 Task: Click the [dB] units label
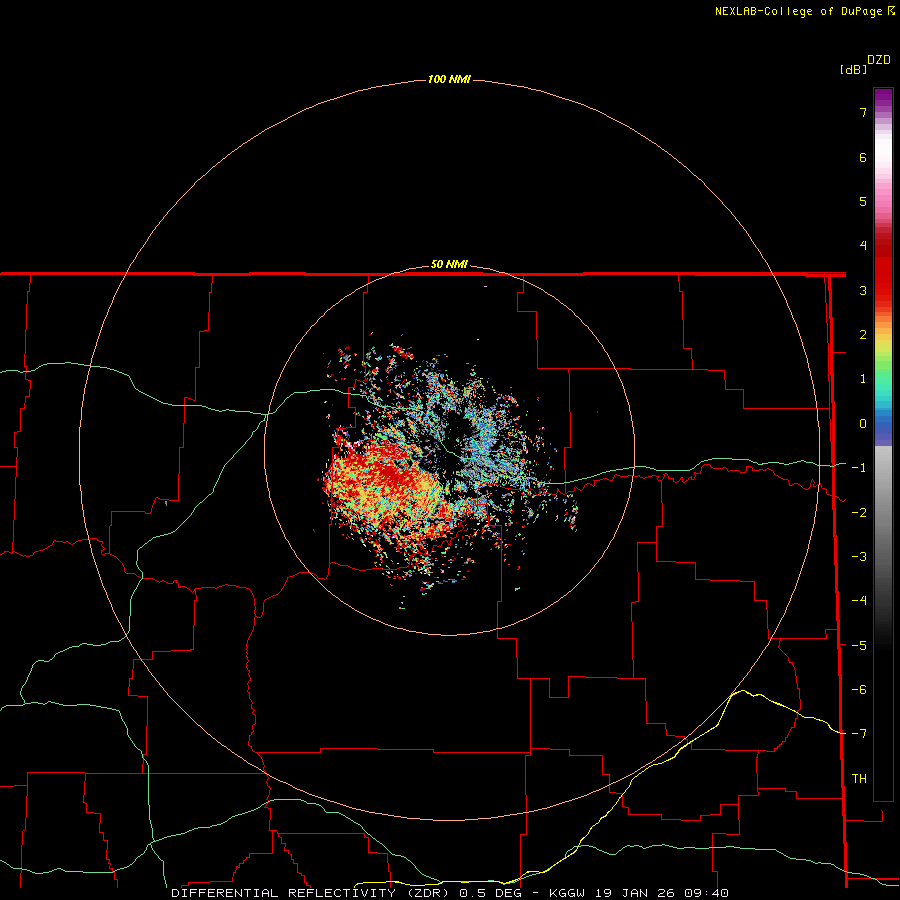tap(854, 70)
